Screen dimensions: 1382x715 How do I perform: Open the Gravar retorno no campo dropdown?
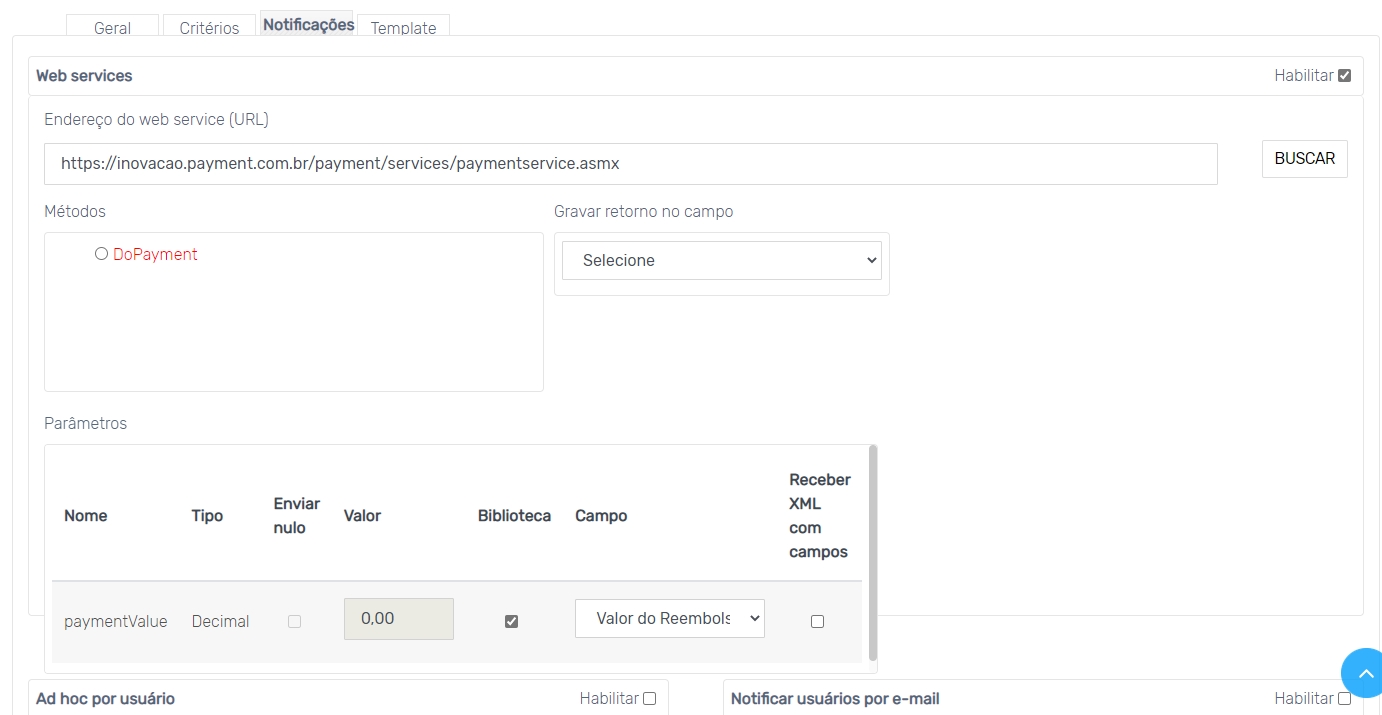click(721, 260)
